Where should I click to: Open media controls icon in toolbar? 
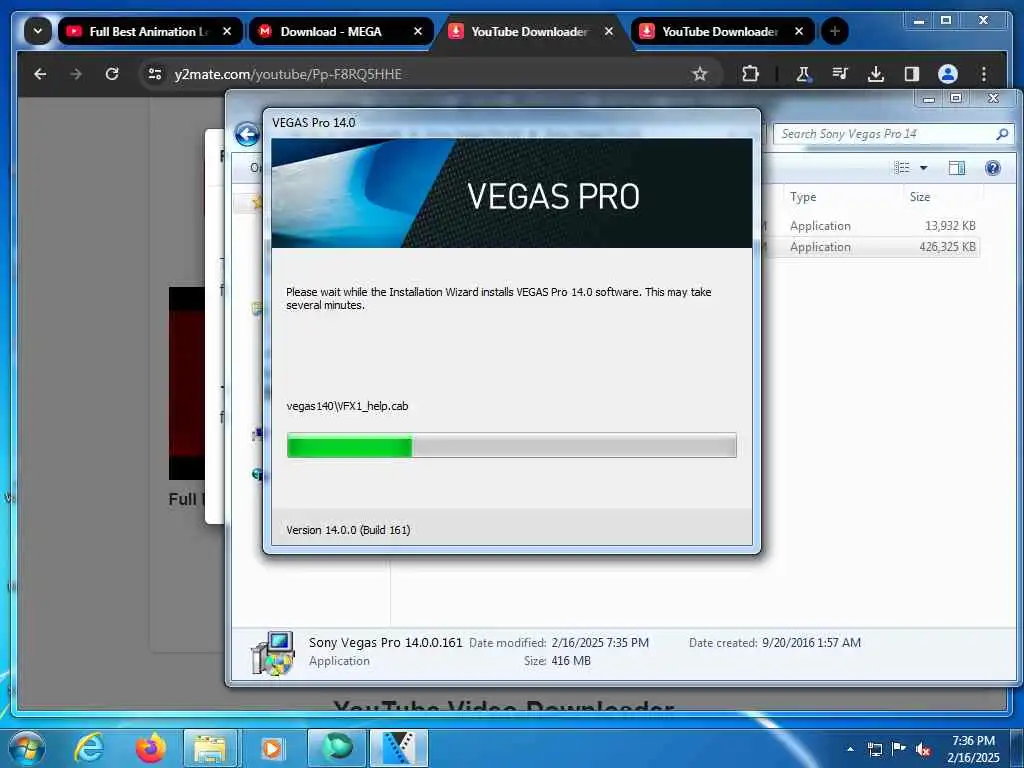click(x=840, y=74)
